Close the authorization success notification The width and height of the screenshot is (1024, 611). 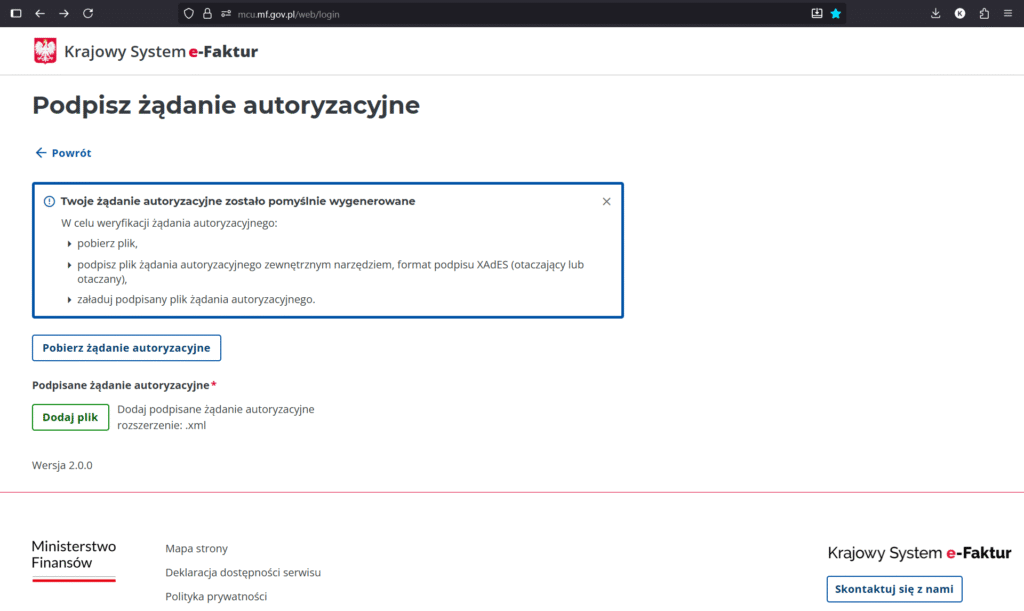coord(606,201)
